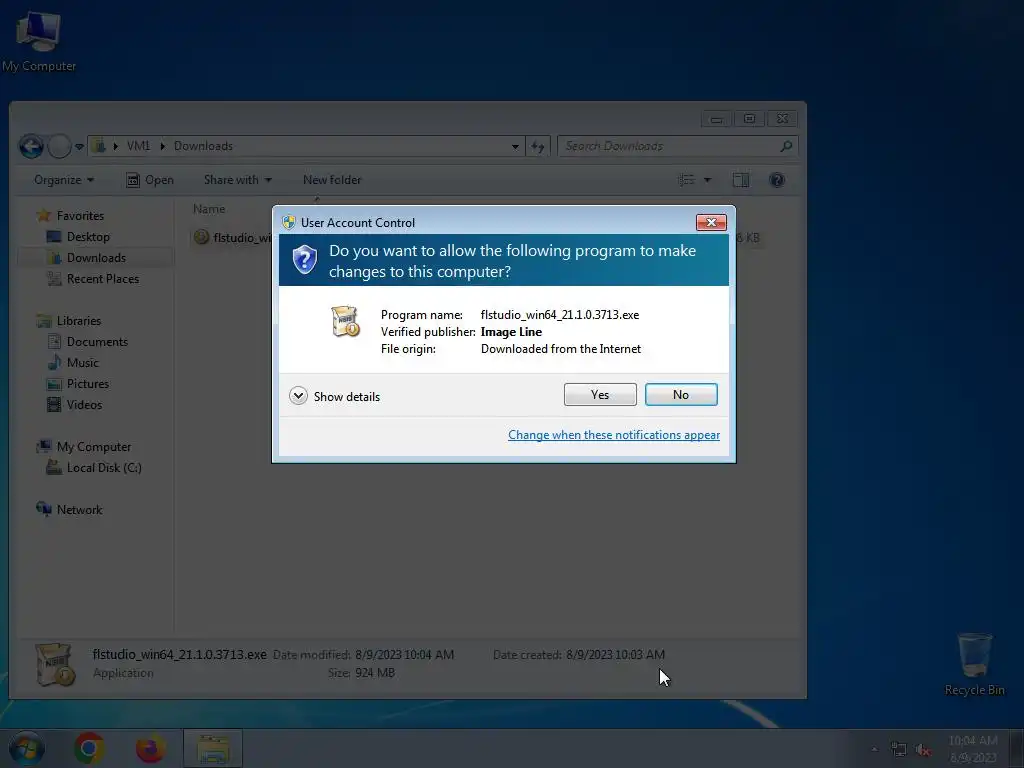Open recent pages dropdown beside navigation arrows
Image resolution: width=1024 pixels, height=768 pixels.
tap(79, 146)
